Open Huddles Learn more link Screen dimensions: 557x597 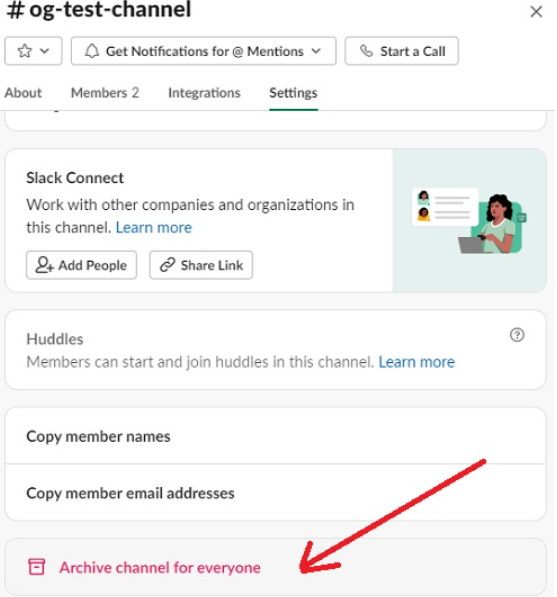pyautogui.click(x=417, y=362)
